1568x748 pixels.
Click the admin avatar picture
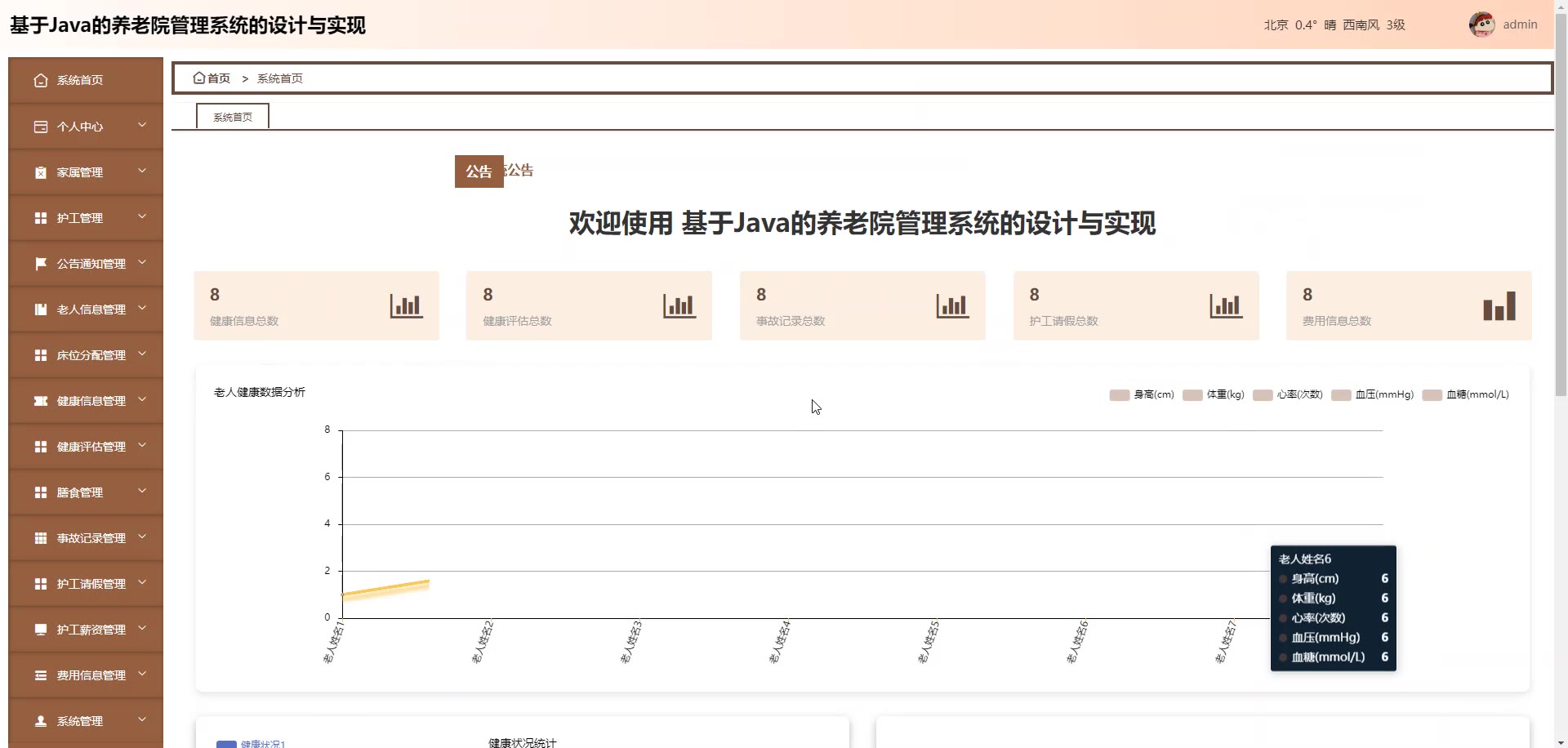(x=1481, y=24)
